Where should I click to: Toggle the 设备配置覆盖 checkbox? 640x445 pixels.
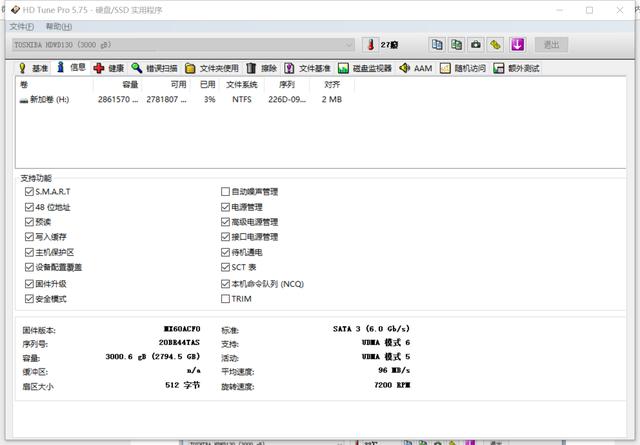click(x=29, y=267)
